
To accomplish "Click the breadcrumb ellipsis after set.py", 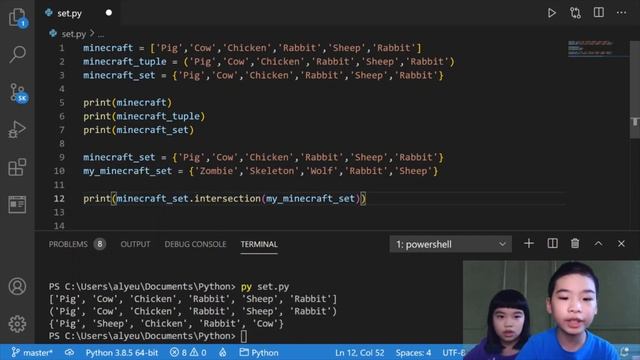I will (101, 34).
